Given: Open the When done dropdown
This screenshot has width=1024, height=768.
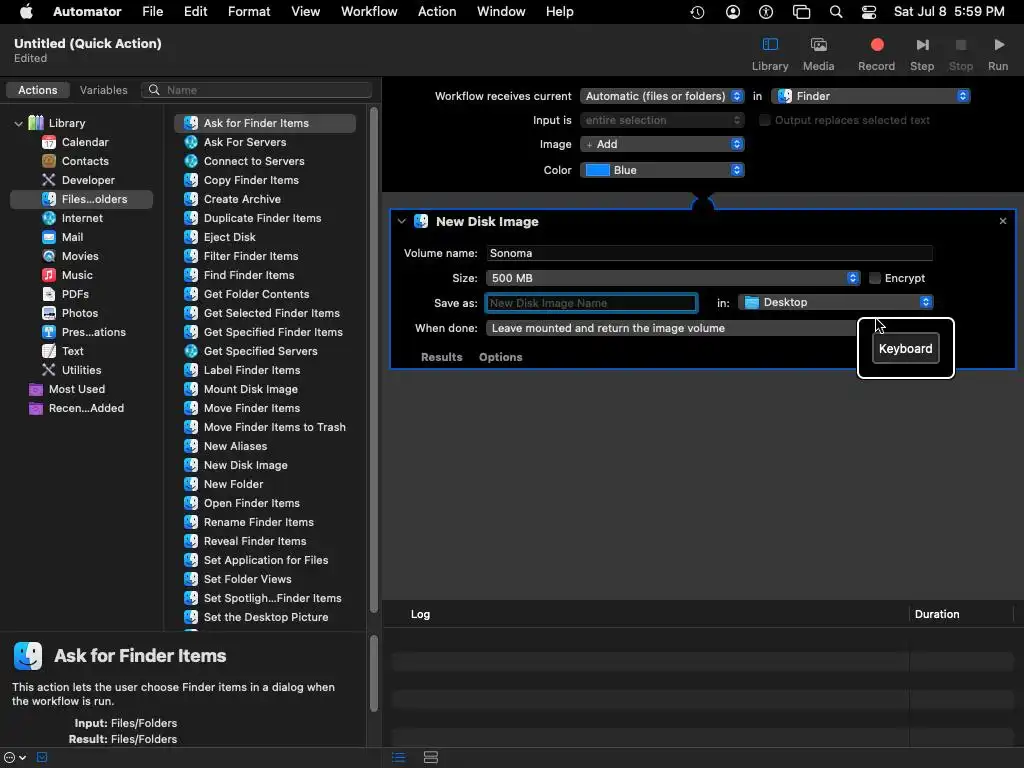Looking at the screenshot, I should pyautogui.click(x=673, y=328).
